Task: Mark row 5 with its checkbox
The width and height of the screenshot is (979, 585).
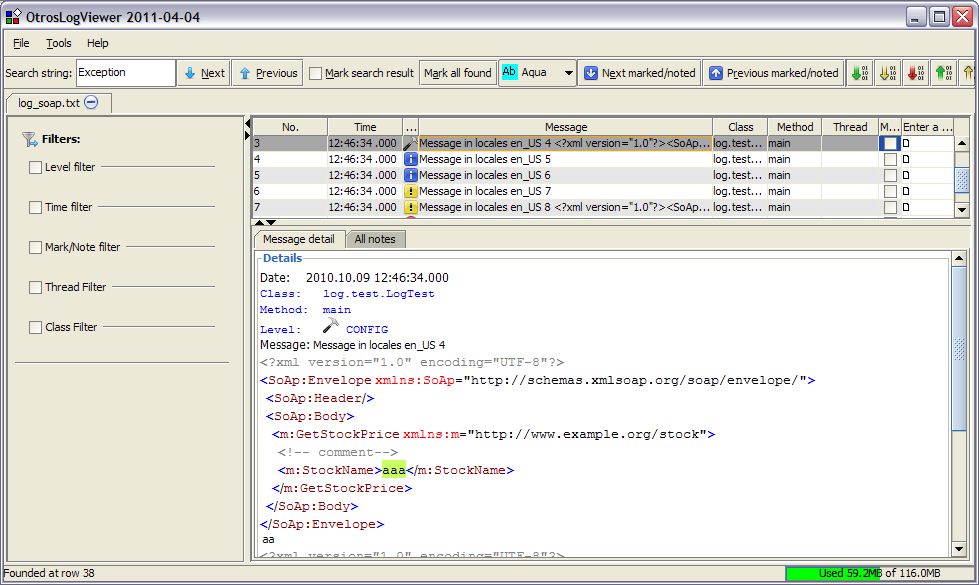Action: click(x=890, y=175)
